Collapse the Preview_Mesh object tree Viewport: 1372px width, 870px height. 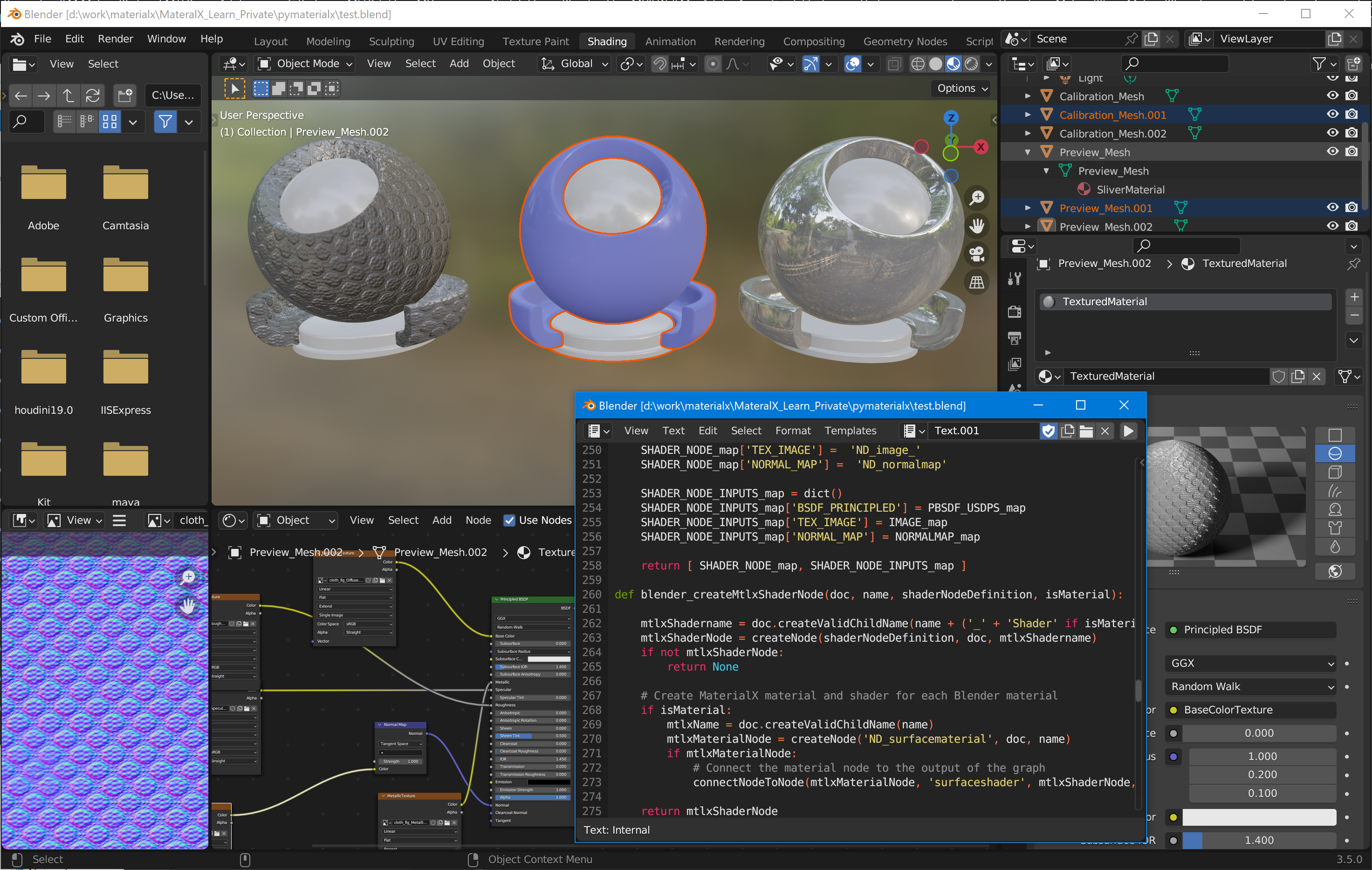[x=1027, y=151]
